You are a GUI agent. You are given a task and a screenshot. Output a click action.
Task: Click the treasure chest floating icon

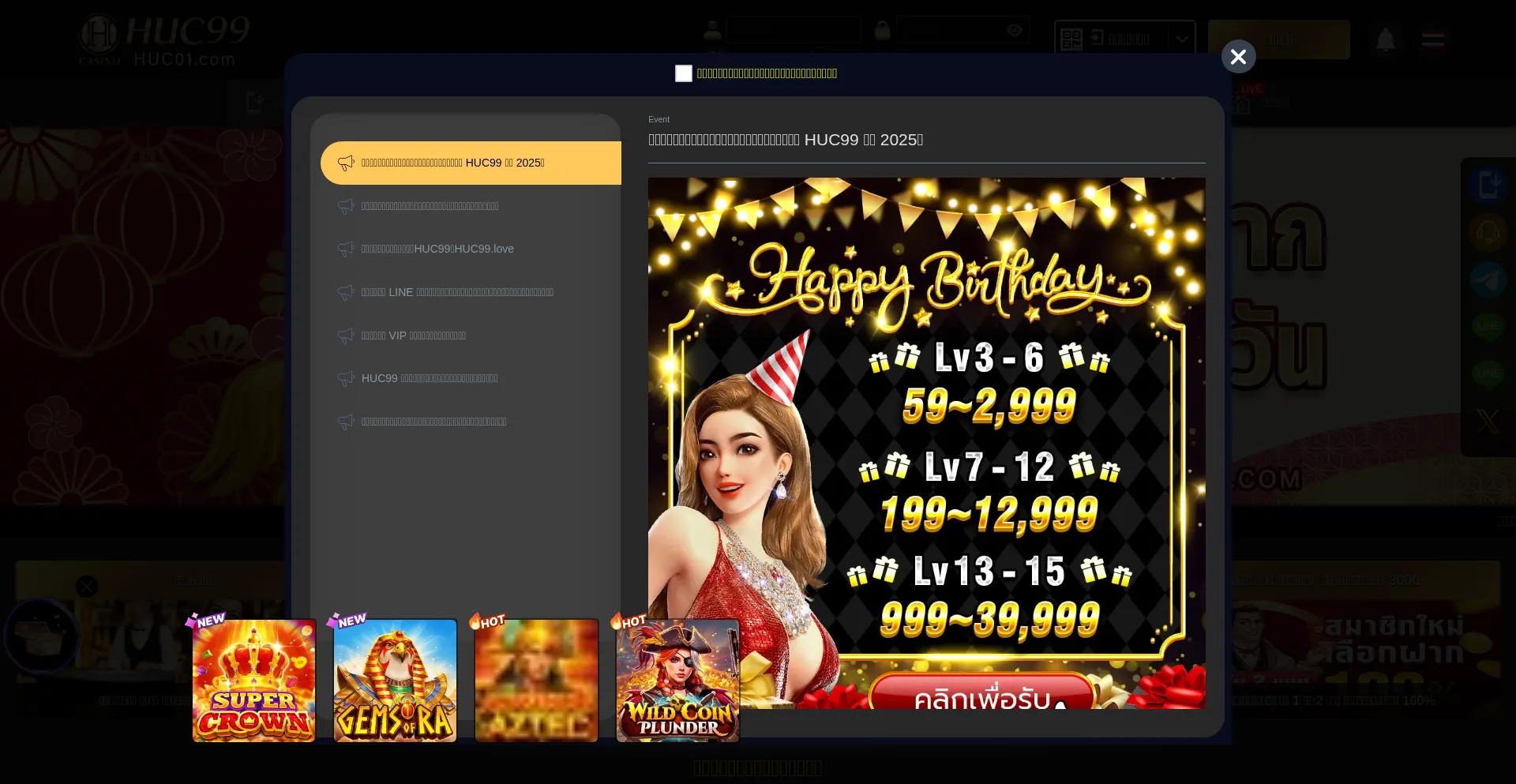point(41,636)
